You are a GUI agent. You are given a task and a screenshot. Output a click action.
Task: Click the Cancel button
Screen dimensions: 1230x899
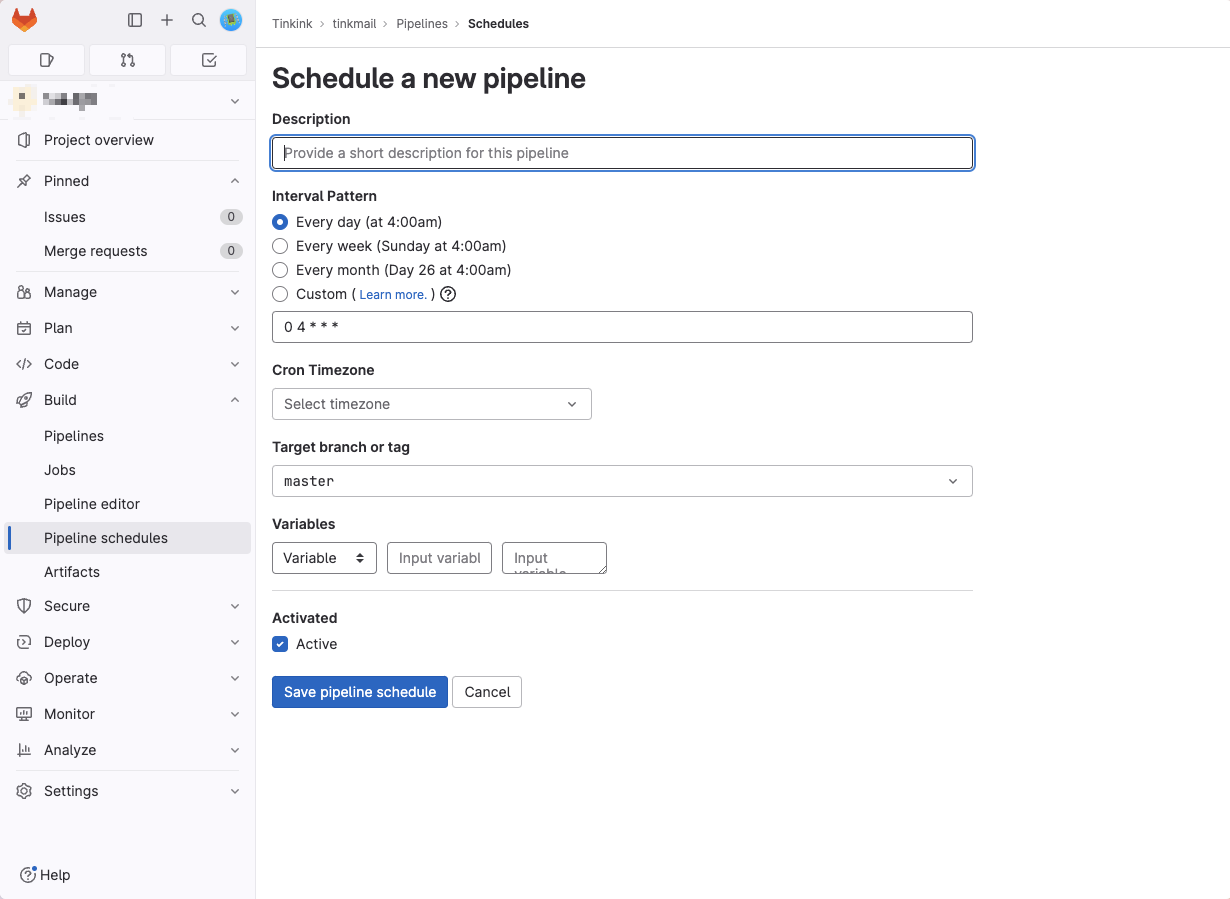[x=487, y=692]
